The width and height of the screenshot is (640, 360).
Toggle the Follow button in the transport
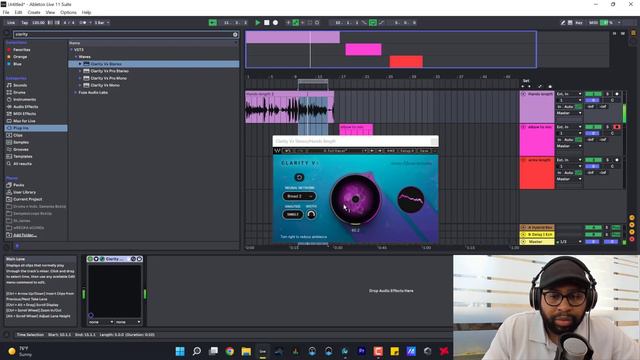click(x=213, y=22)
